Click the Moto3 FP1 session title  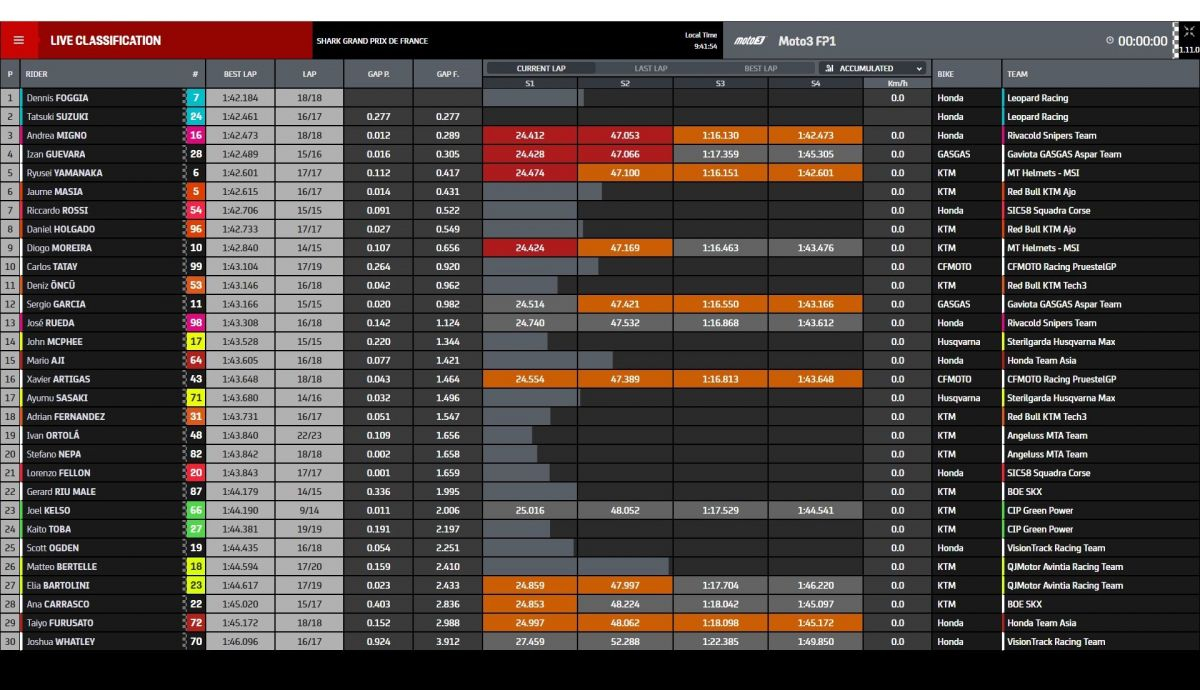(x=807, y=41)
